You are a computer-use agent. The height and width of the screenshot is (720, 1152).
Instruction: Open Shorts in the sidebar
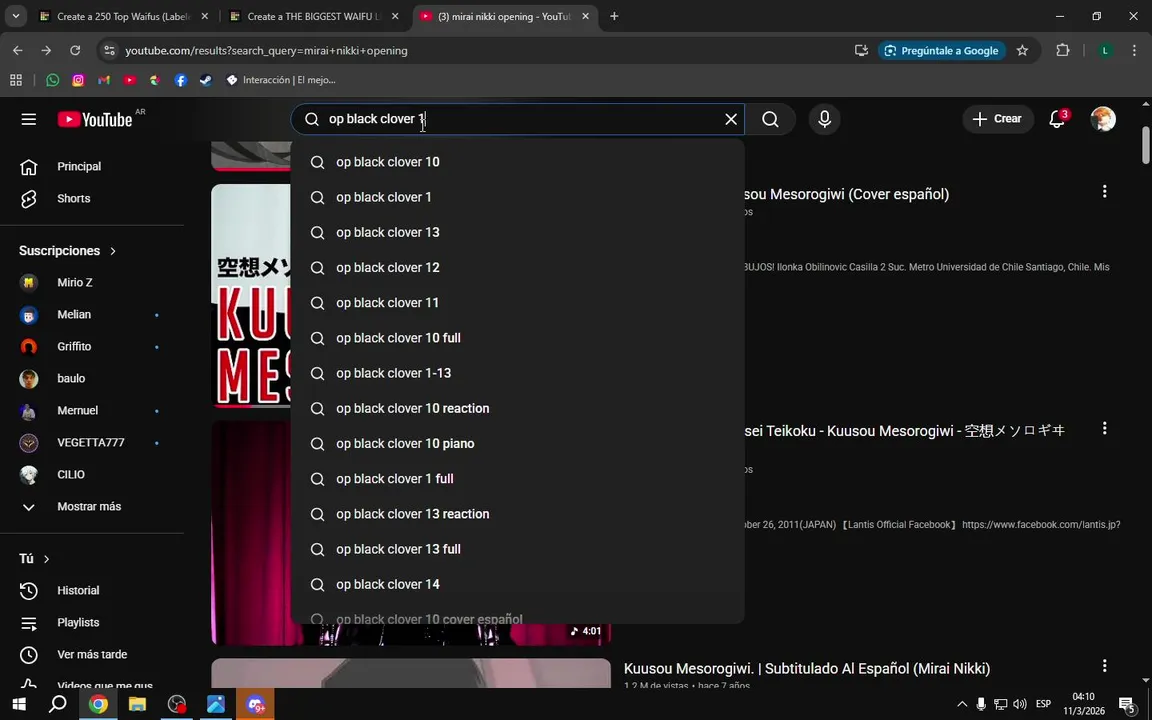pos(92,198)
